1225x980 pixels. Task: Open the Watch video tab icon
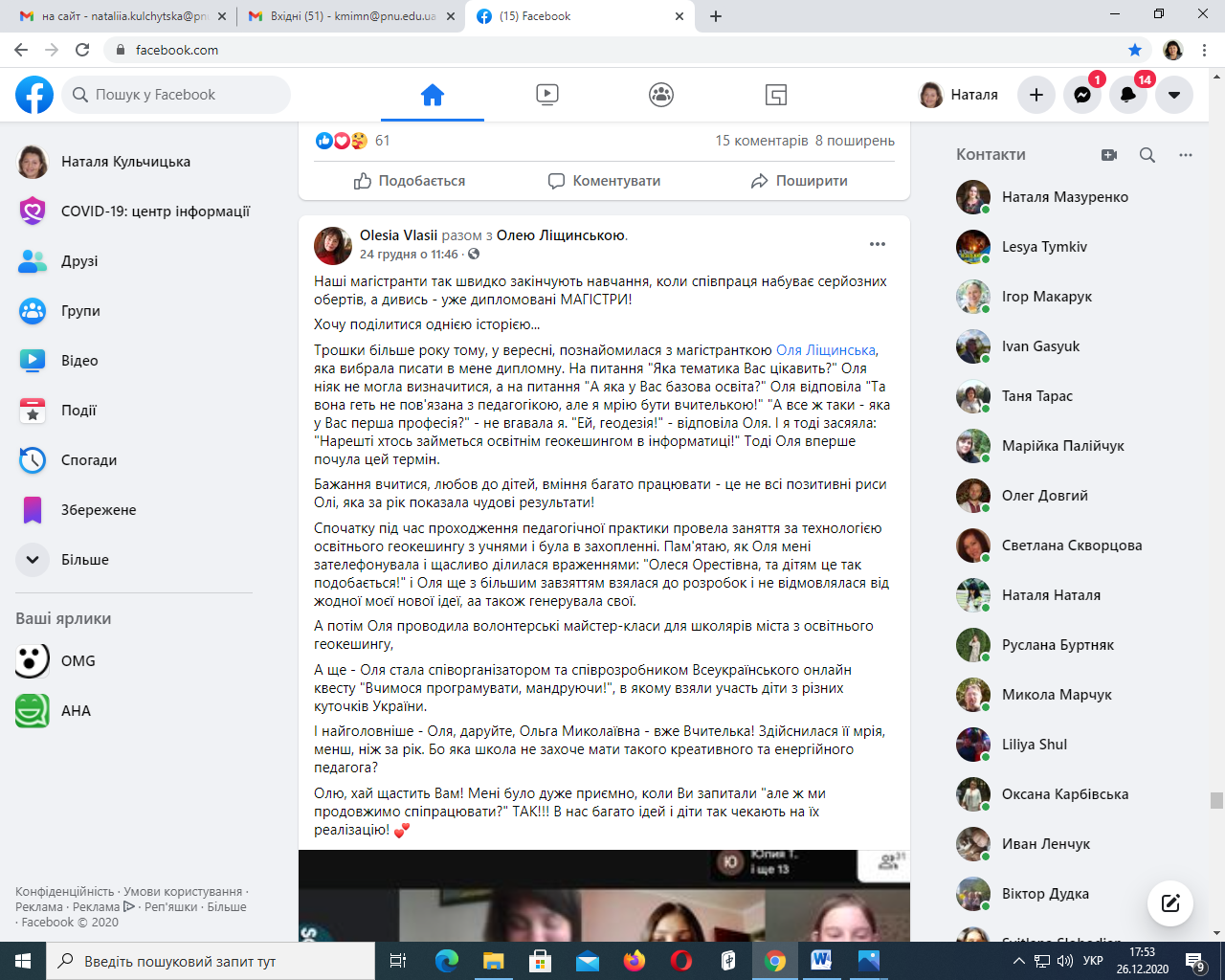(x=547, y=94)
